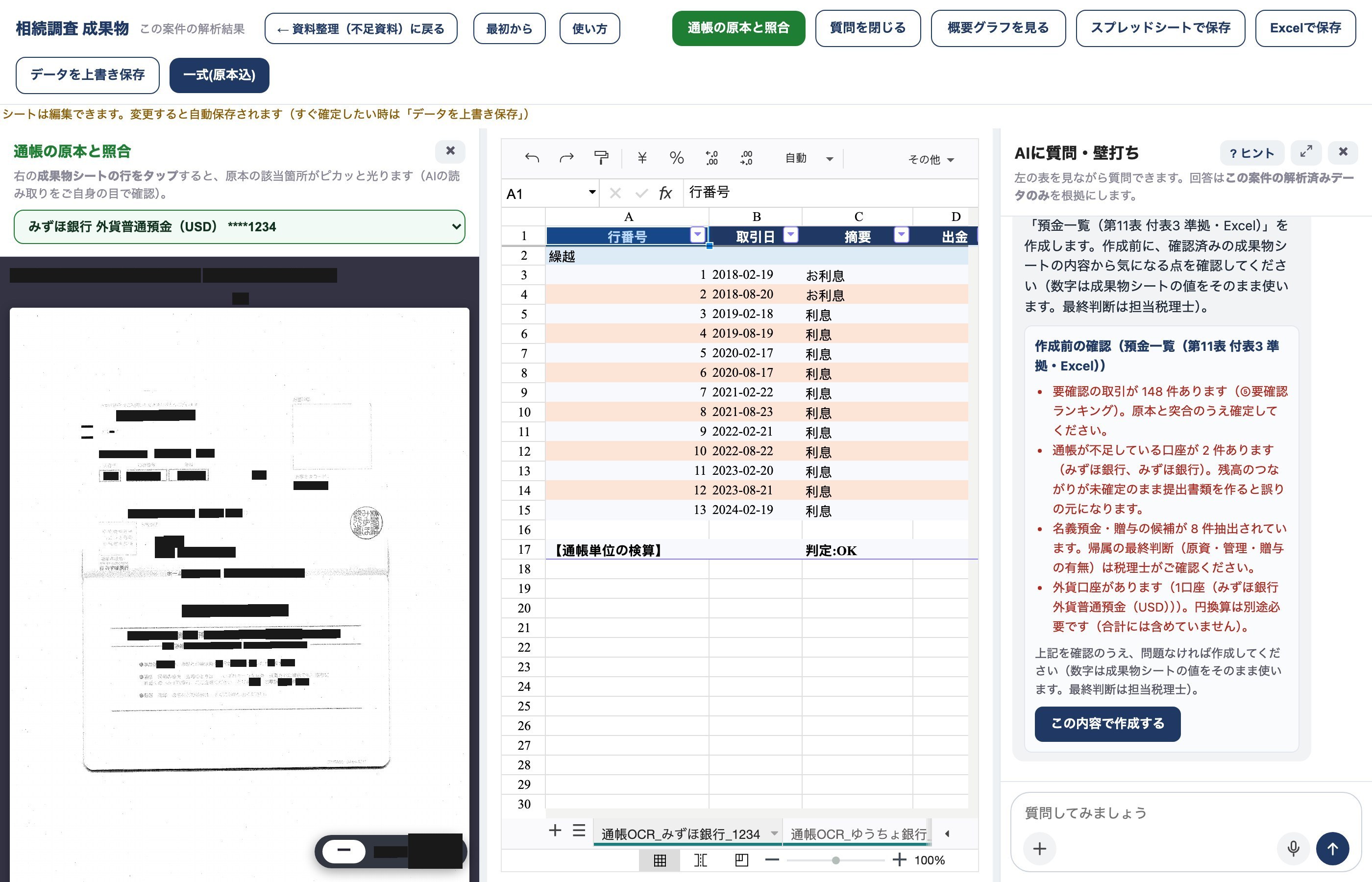The image size is (1372, 882).
Task: Expand the AI question panel
Action: [x=1305, y=152]
